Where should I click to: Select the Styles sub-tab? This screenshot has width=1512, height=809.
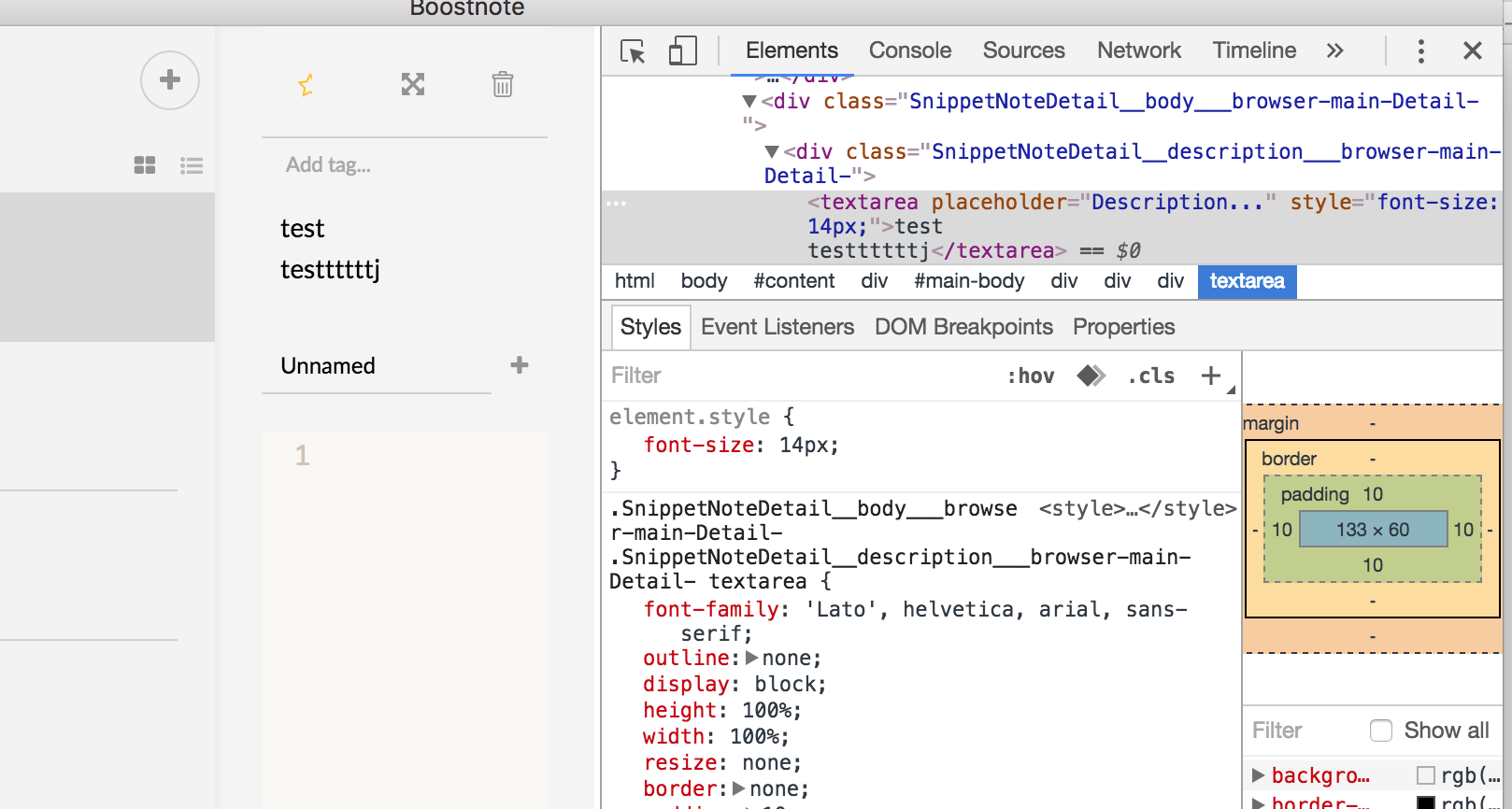650,327
